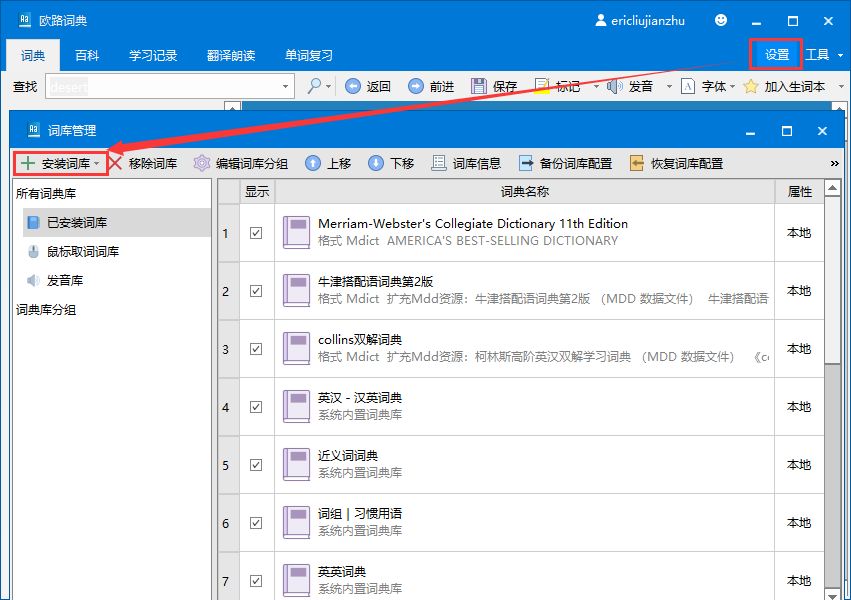Viewport: 851px width, 600px height.
Task: Switch to the 单词复习 tab
Action: [x=309, y=55]
